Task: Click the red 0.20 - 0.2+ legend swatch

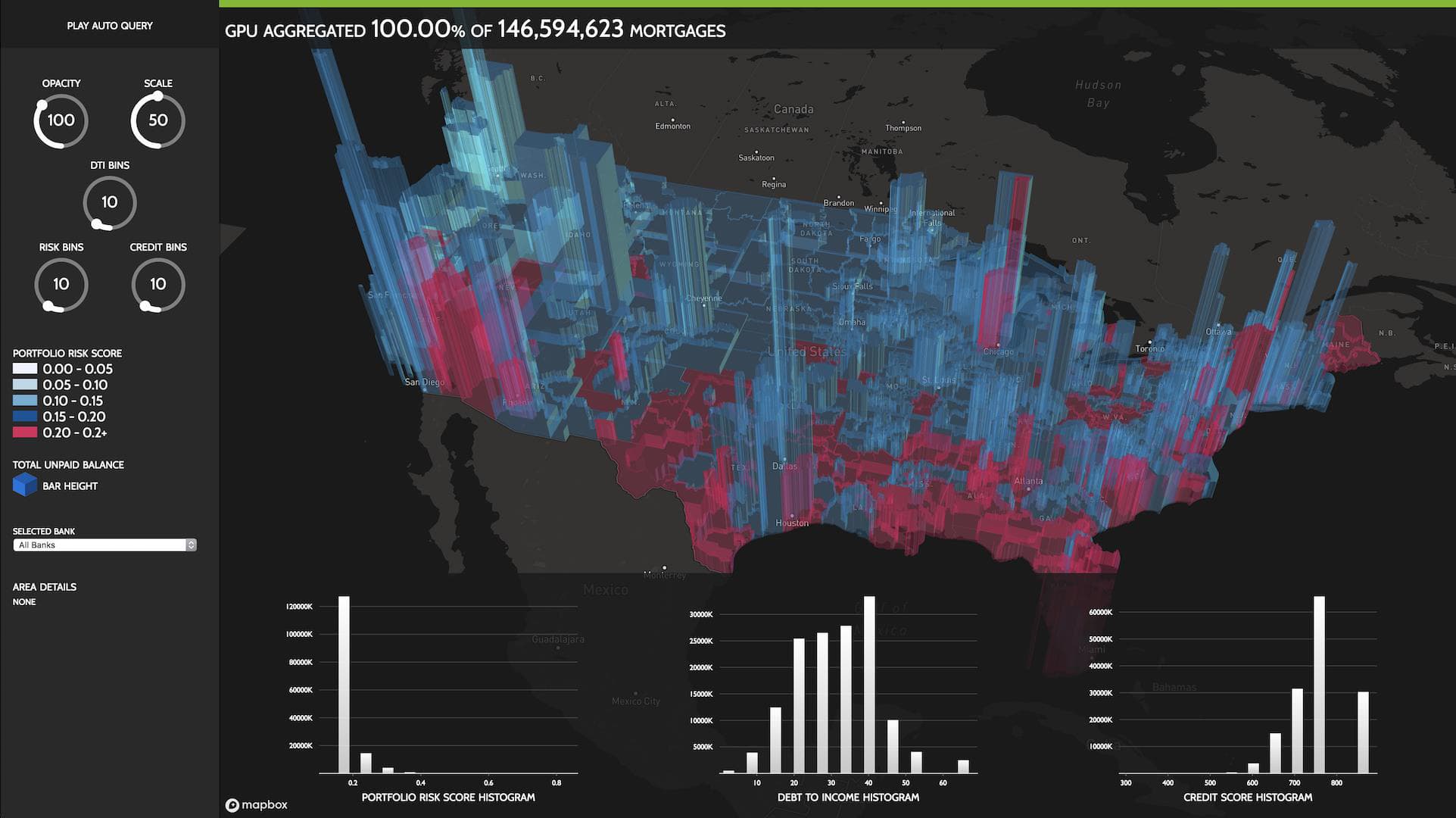Action: pos(24,432)
